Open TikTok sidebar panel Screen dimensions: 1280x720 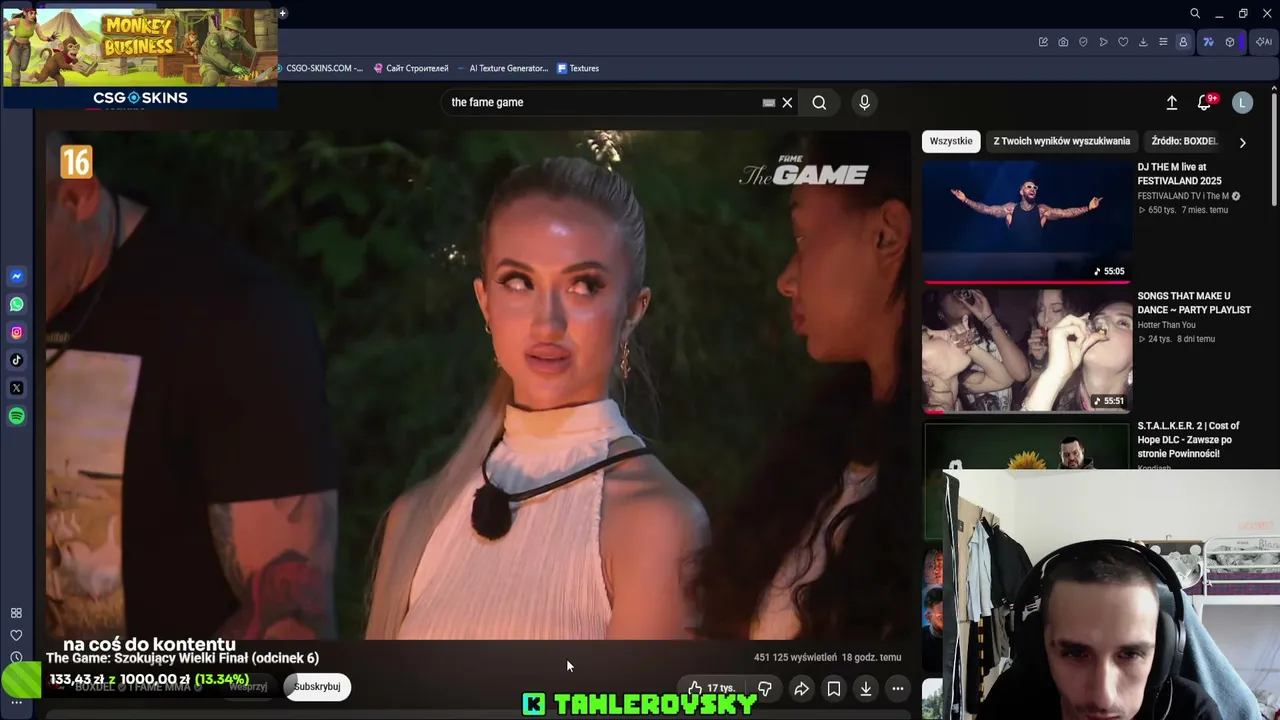point(16,360)
